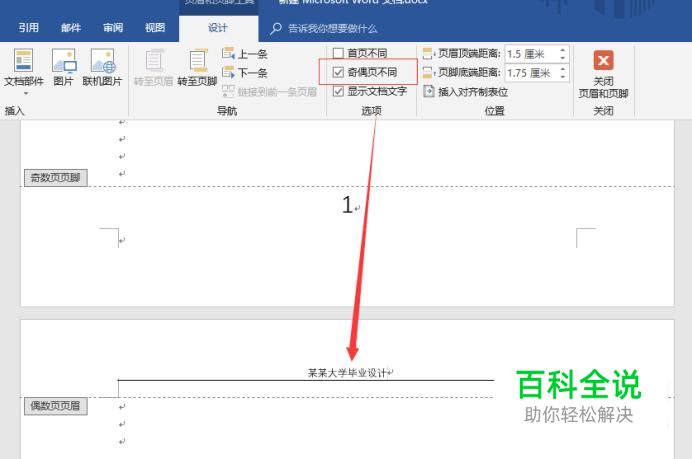This screenshot has height=459, width=692.
Task: Open the 邮件 ribbon tab
Action: [71, 28]
